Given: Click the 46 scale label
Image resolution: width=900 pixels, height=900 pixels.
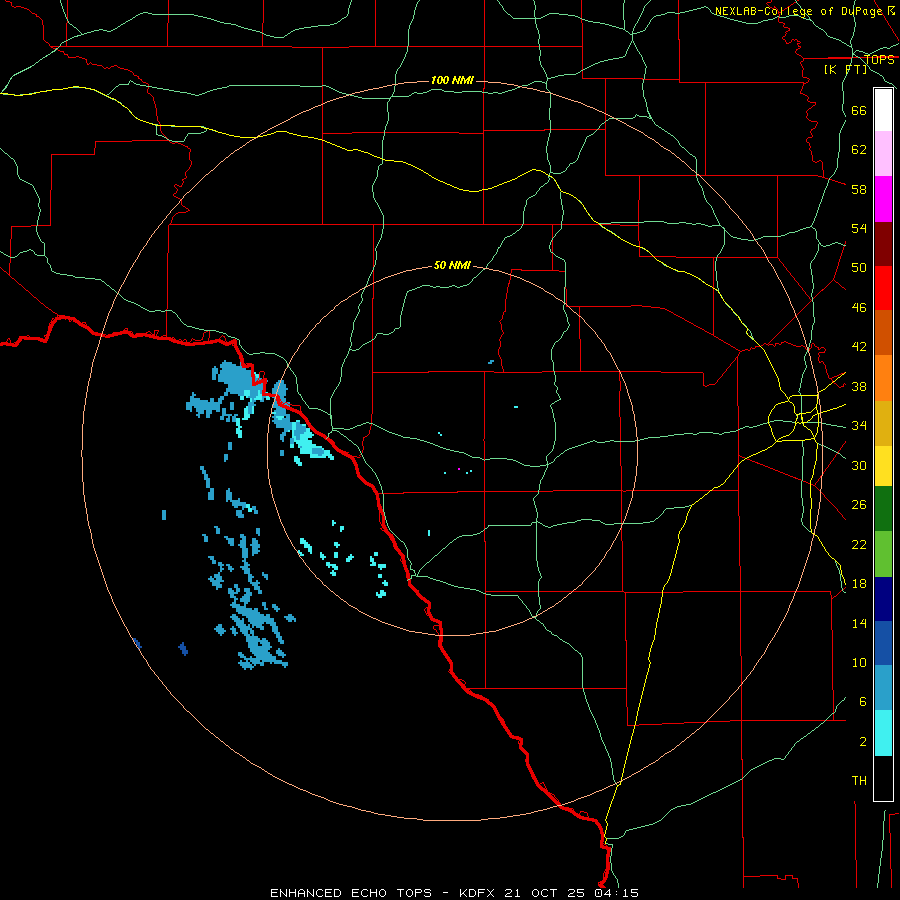Looking at the screenshot, I should (x=859, y=308).
